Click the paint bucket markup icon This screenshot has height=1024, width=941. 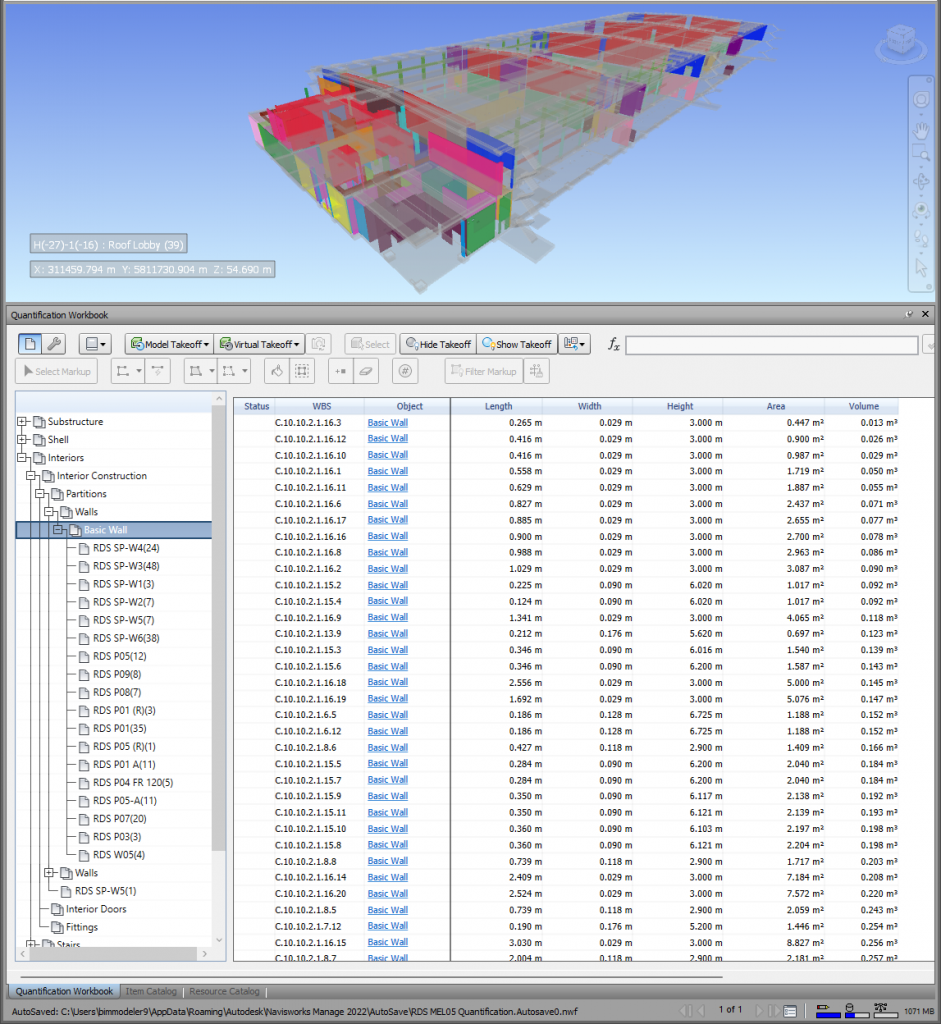(x=276, y=371)
